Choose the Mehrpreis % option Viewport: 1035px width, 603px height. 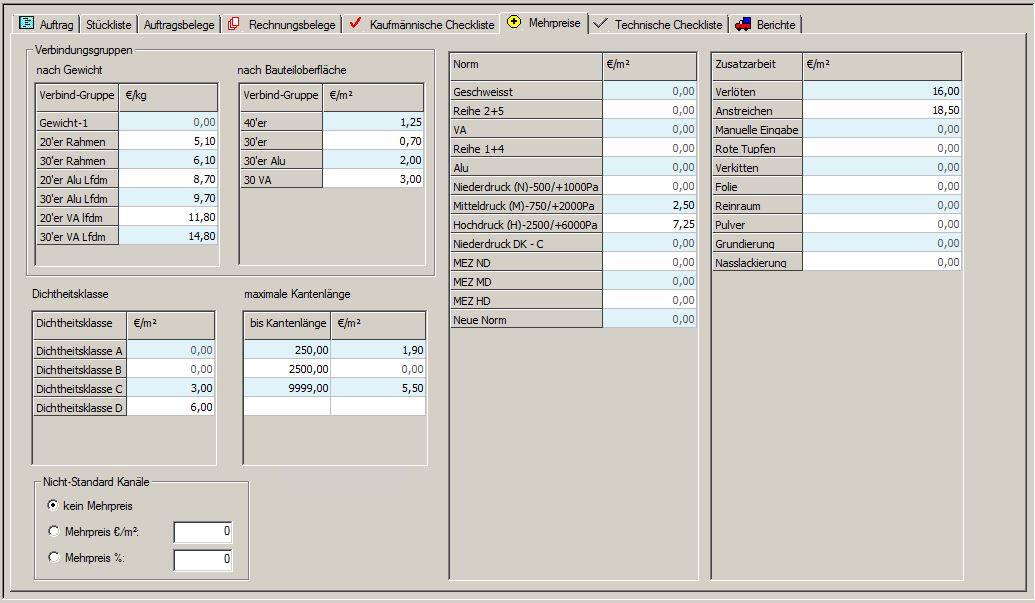pyautogui.click(x=55, y=557)
